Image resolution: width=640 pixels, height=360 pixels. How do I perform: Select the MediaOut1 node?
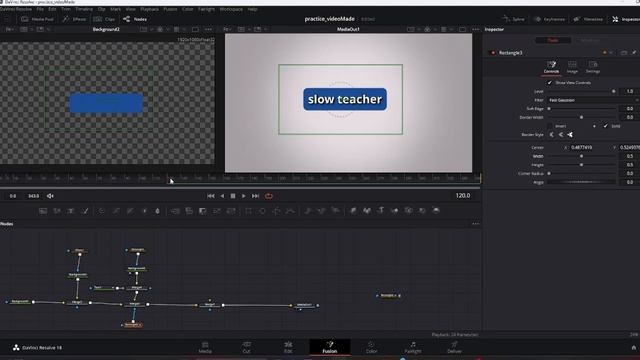[x=304, y=305]
